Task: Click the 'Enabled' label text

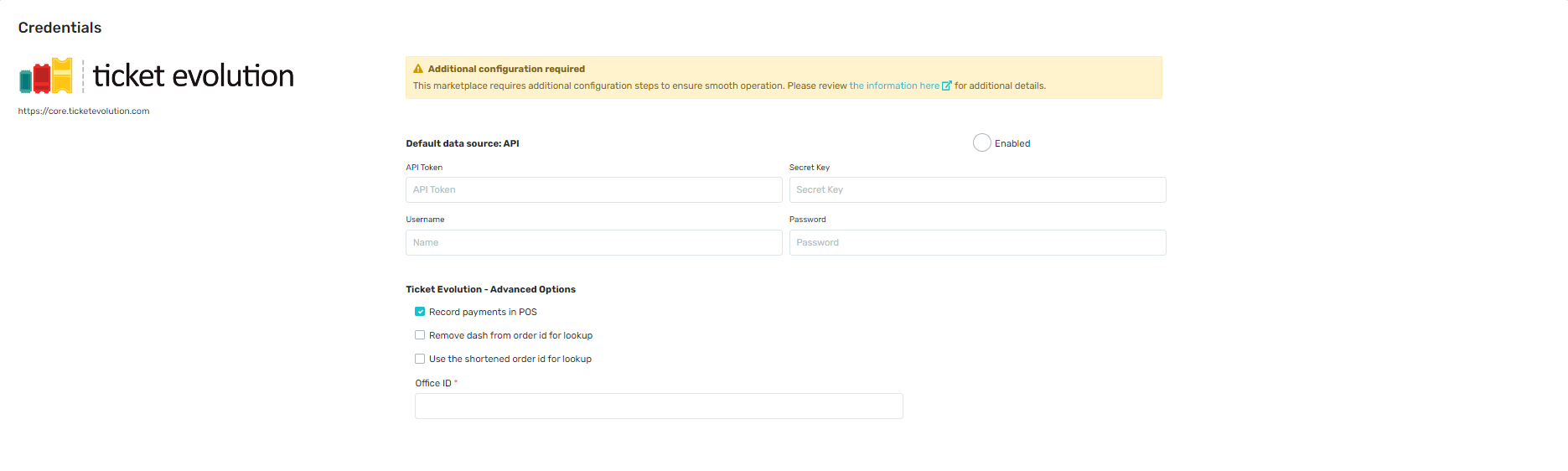Action: coord(1012,143)
